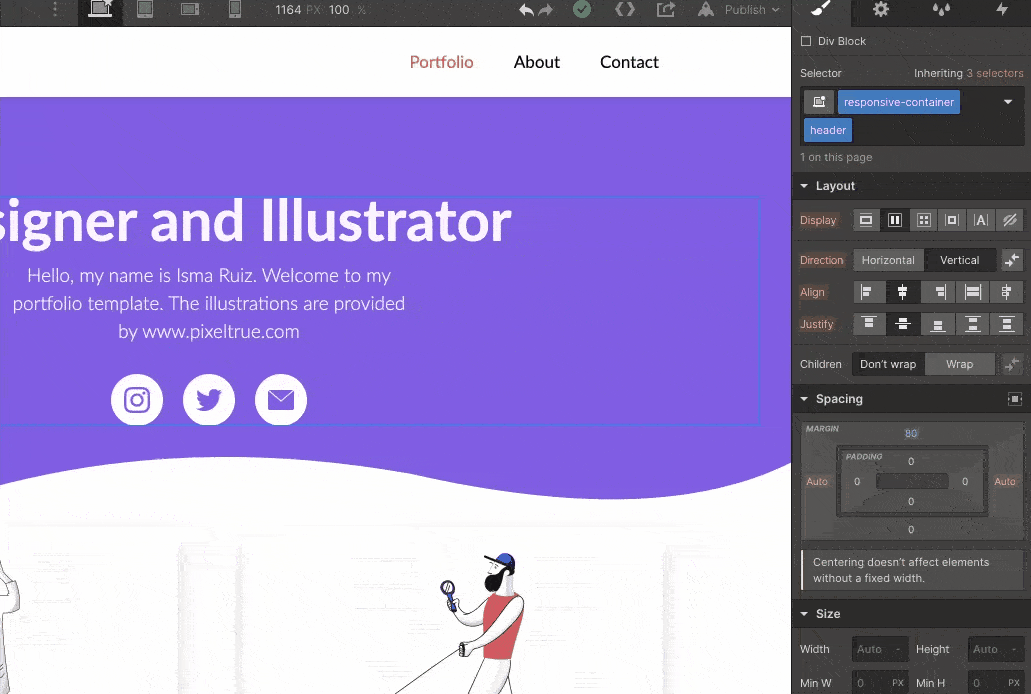The image size is (1031, 694).
Task: Click the top margin value 80
Action: 911,434
